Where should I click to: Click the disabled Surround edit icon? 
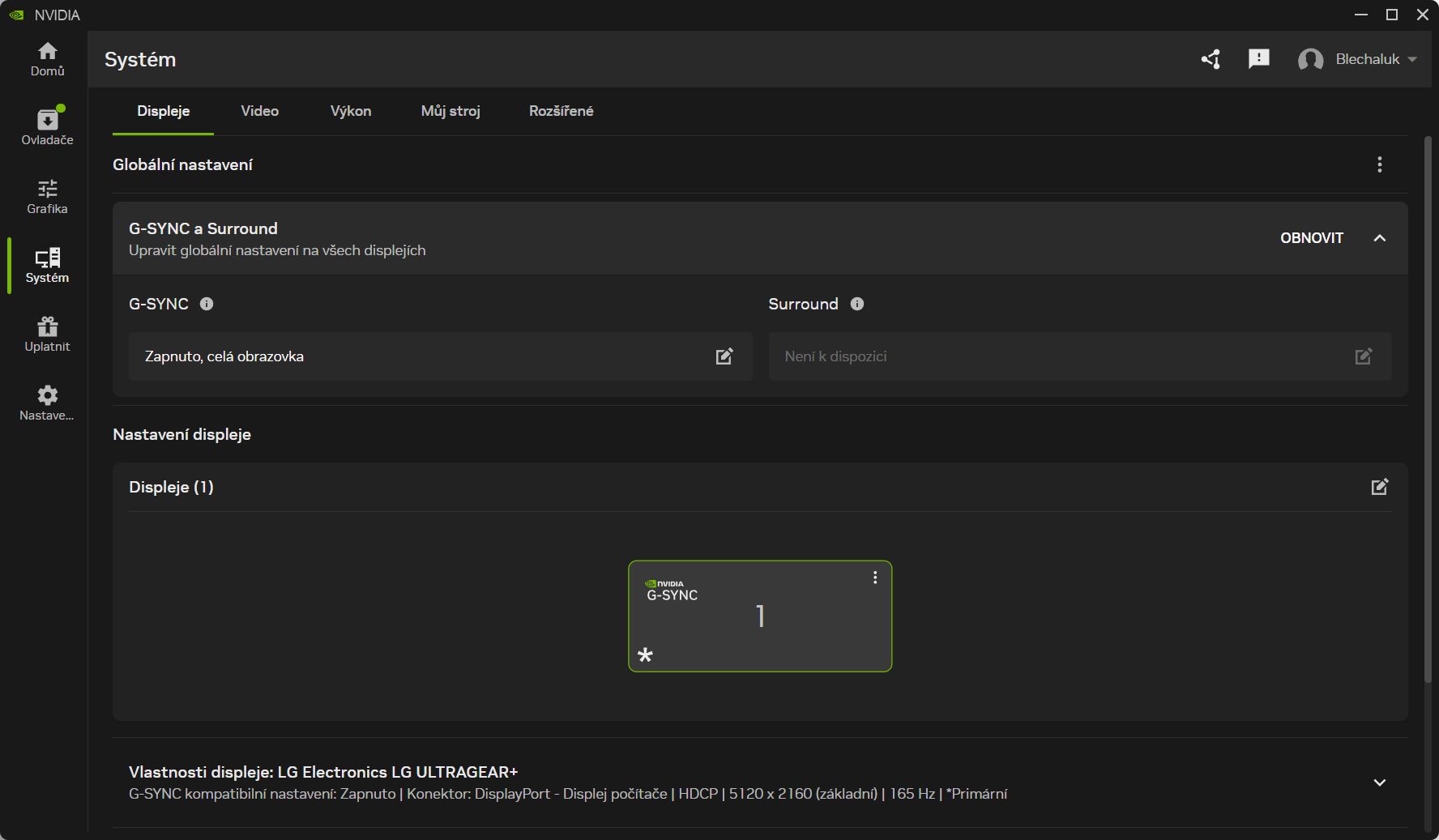tap(1364, 356)
